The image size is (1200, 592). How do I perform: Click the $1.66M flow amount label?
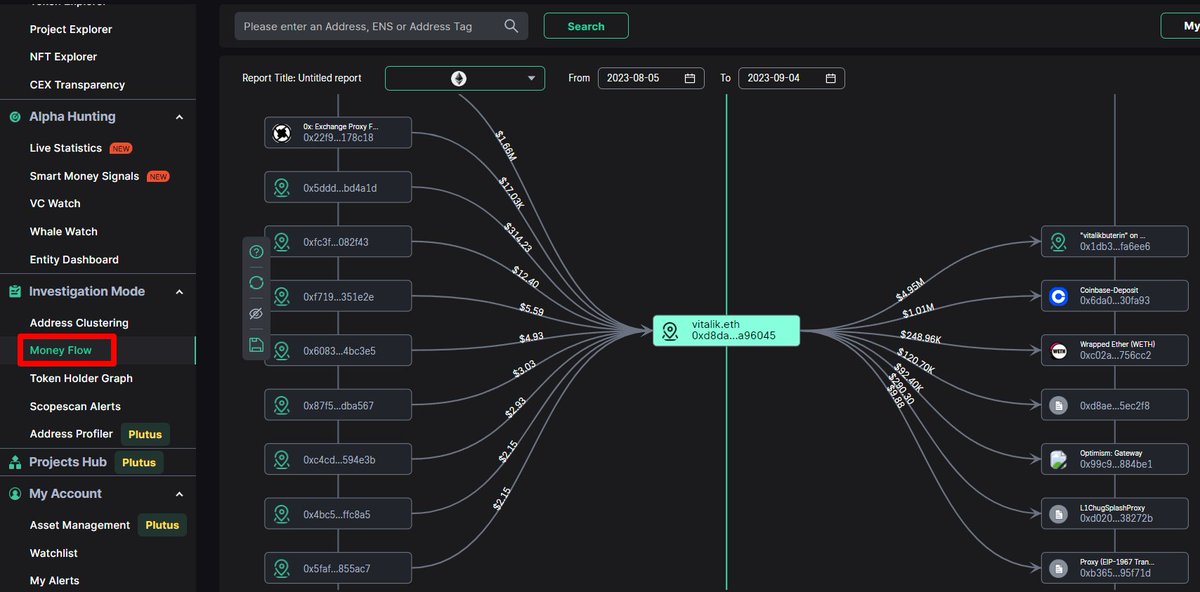[506, 147]
